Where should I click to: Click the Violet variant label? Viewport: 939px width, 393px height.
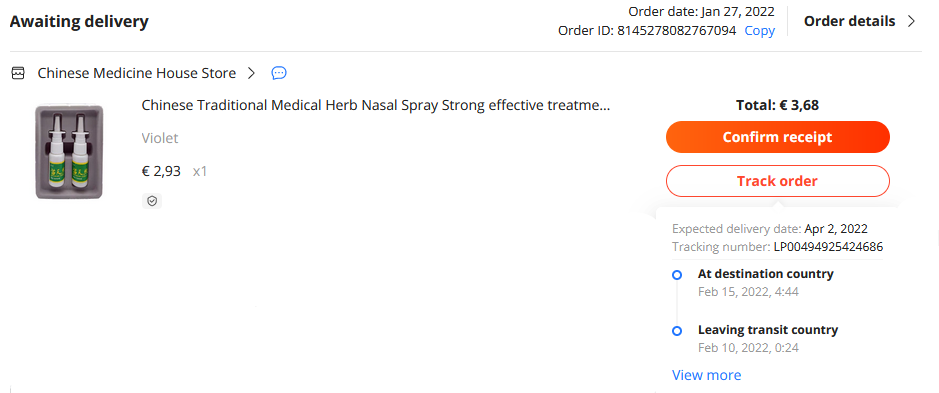(x=160, y=138)
